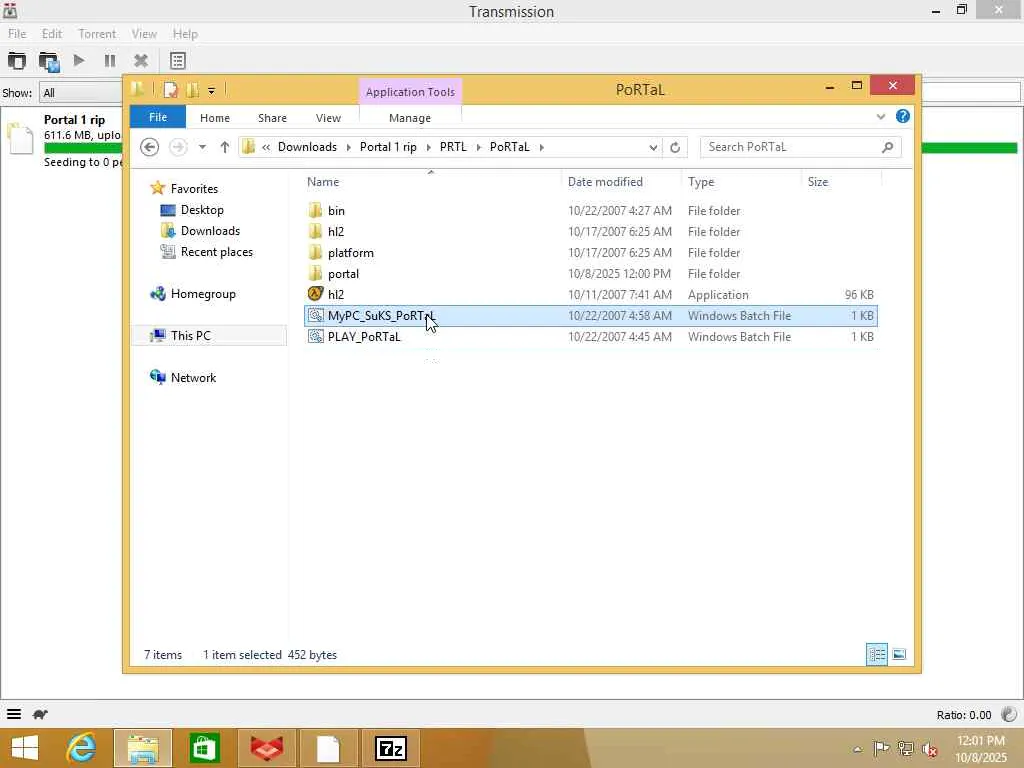1024x768 pixels.
Task: Open Transmission Edit menu
Action: [x=52, y=33]
